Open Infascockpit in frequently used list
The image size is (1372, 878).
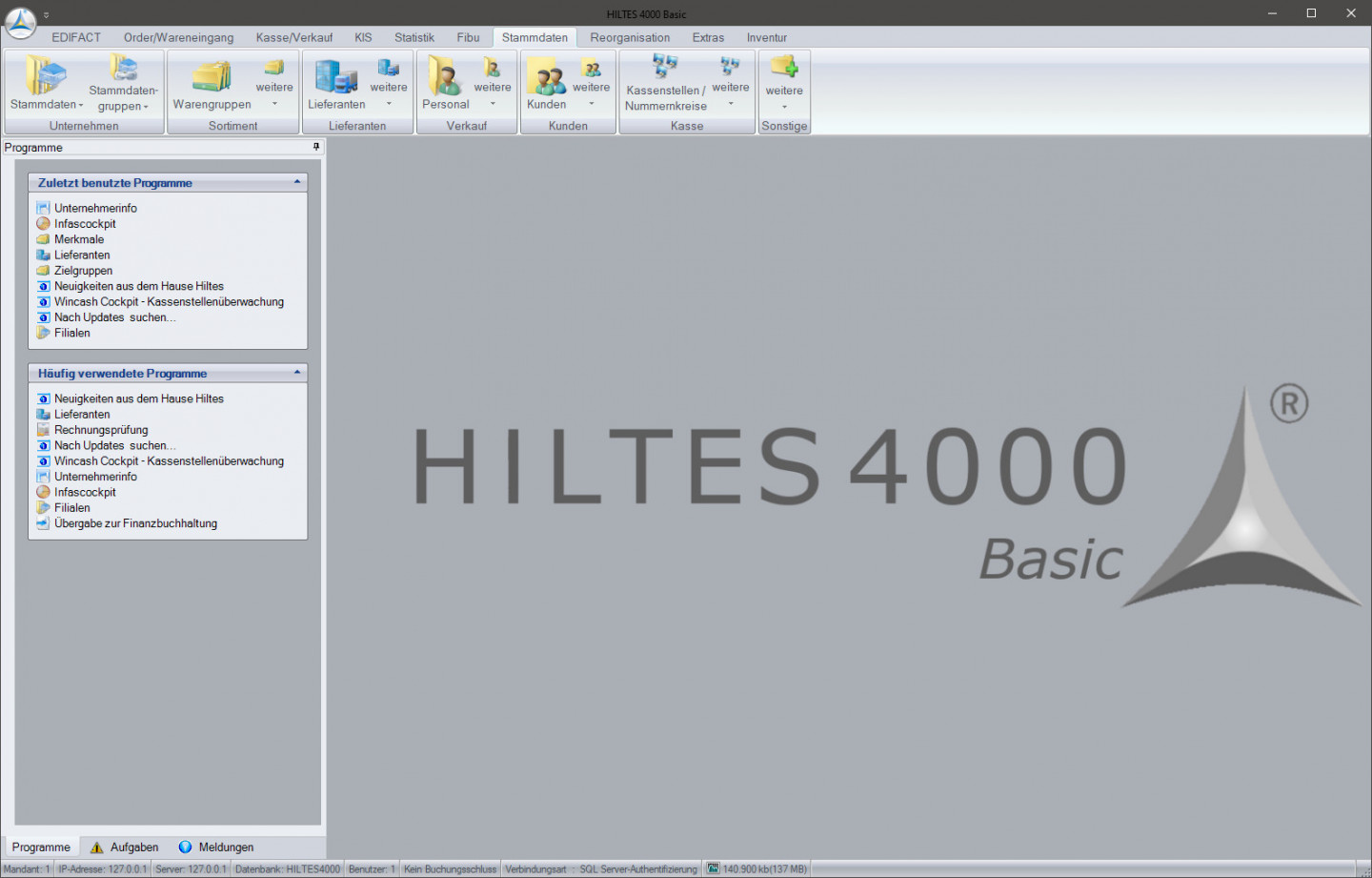85,492
